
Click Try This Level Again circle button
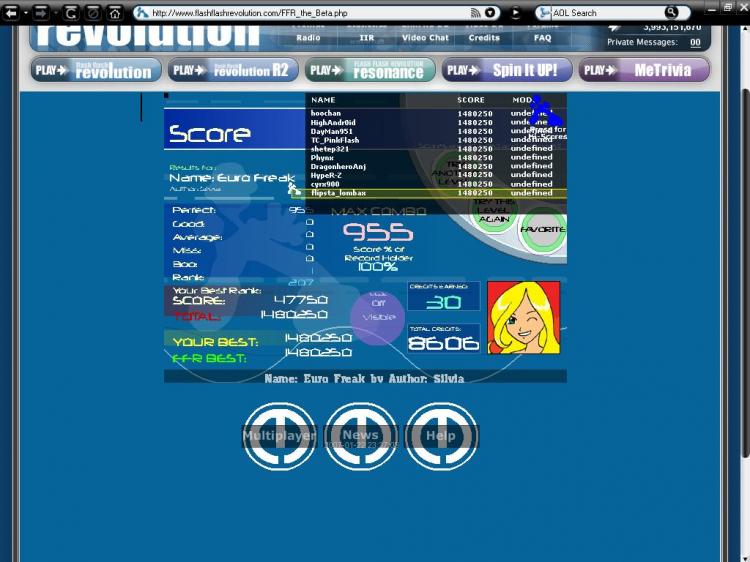[494, 210]
